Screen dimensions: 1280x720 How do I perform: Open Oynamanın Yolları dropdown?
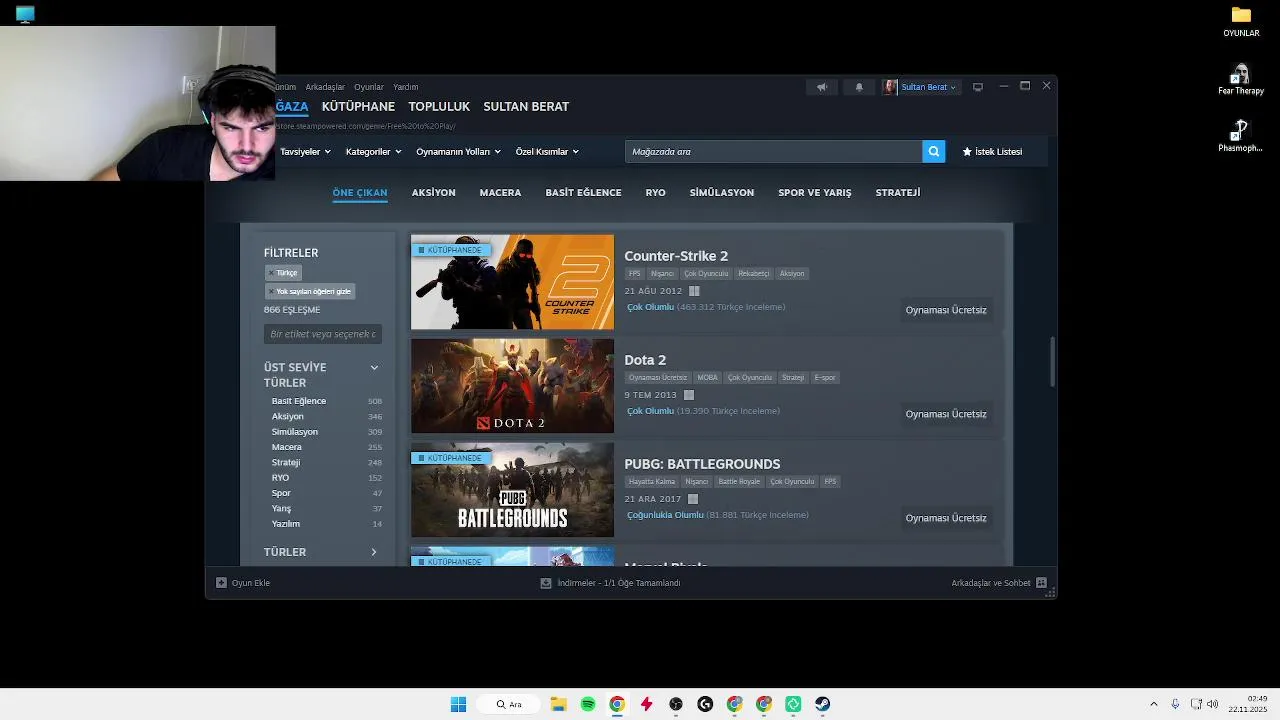tap(458, 152)
